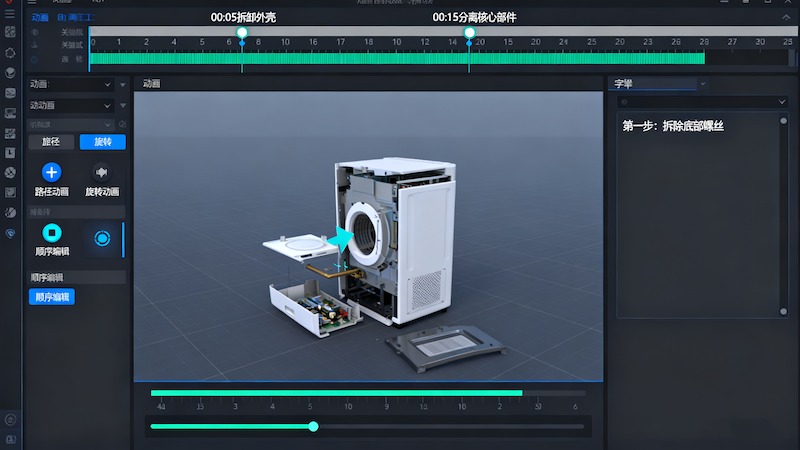Select the blue 旋转 toggle button
800x450 pixels.
pos(102,142)
